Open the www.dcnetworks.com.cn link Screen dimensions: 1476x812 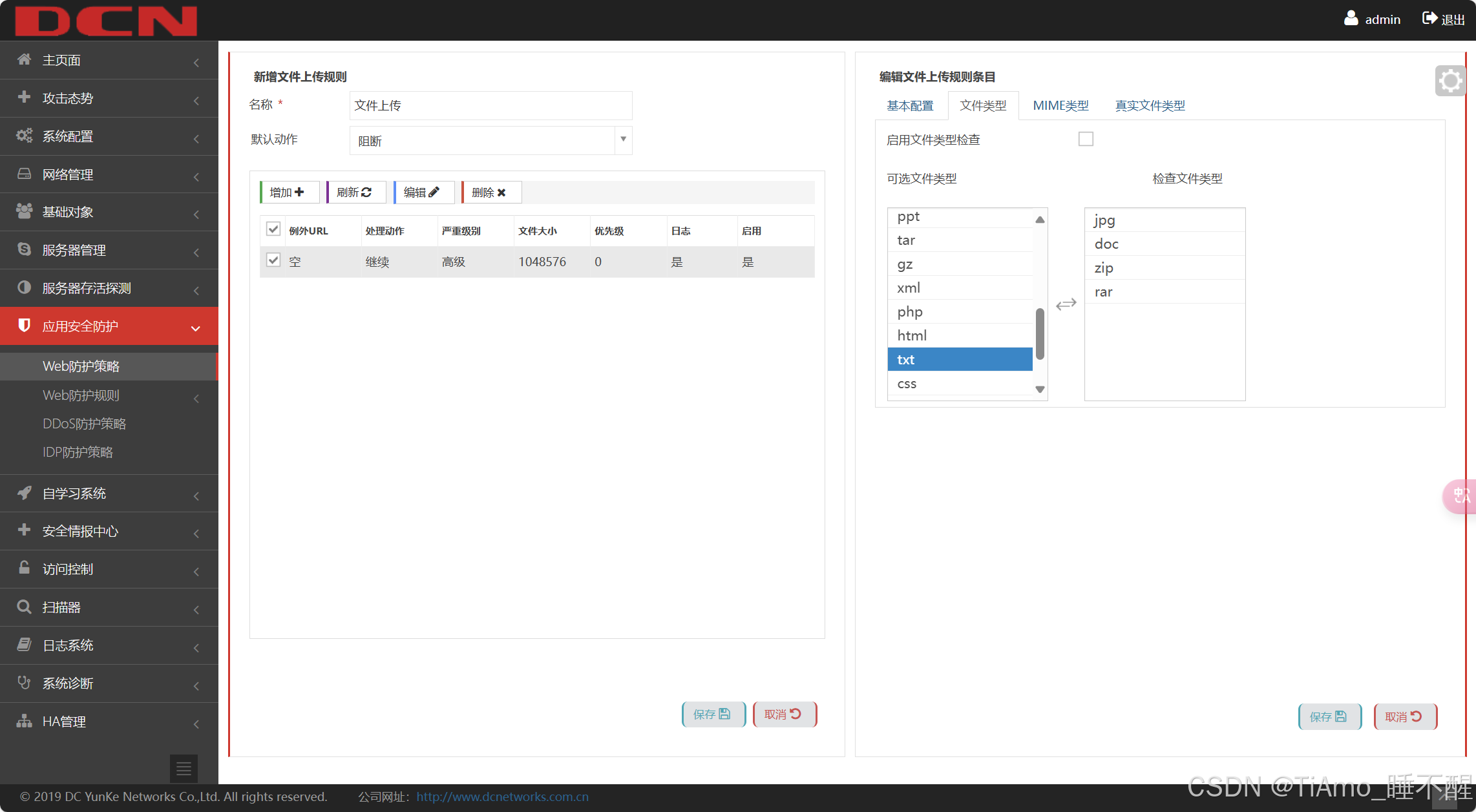502,797
